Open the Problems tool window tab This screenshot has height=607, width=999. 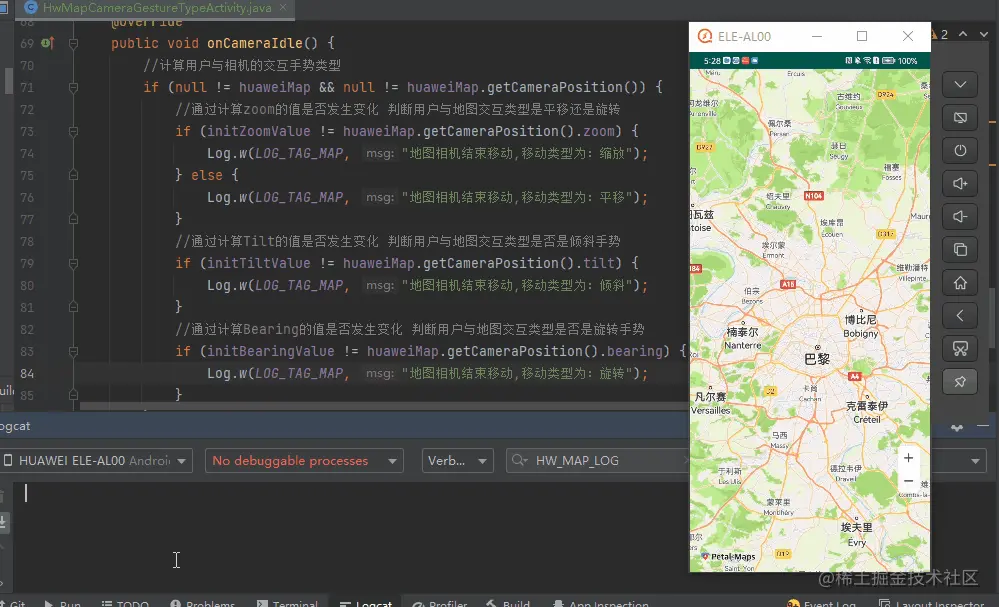[203, 603]
